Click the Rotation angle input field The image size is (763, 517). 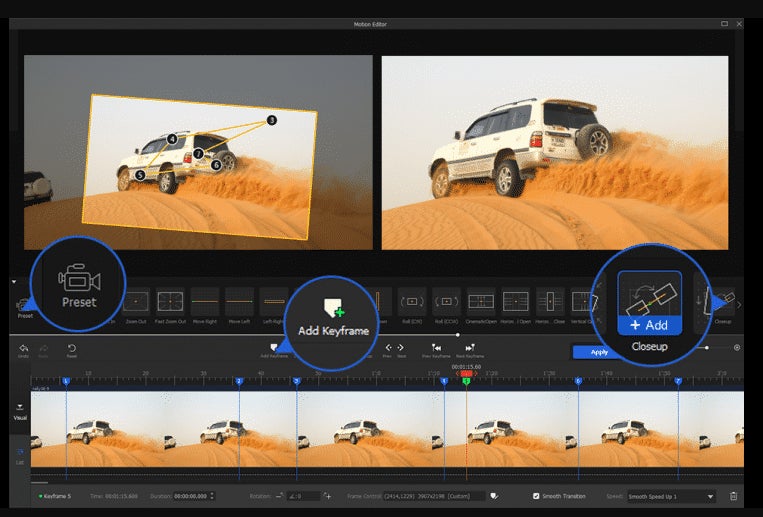[x=304, y=496]
